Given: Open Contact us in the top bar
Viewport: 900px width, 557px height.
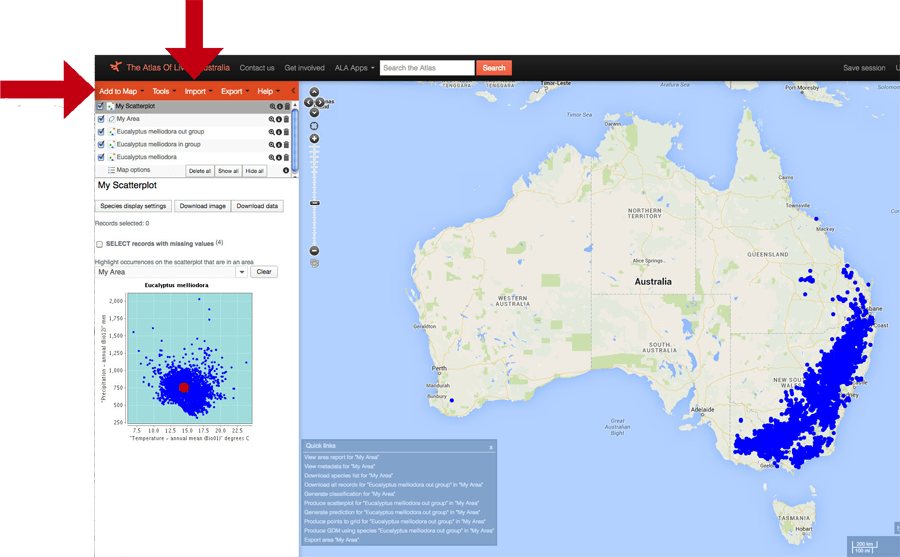Looking at the screenshot, I should pos(257,68).
